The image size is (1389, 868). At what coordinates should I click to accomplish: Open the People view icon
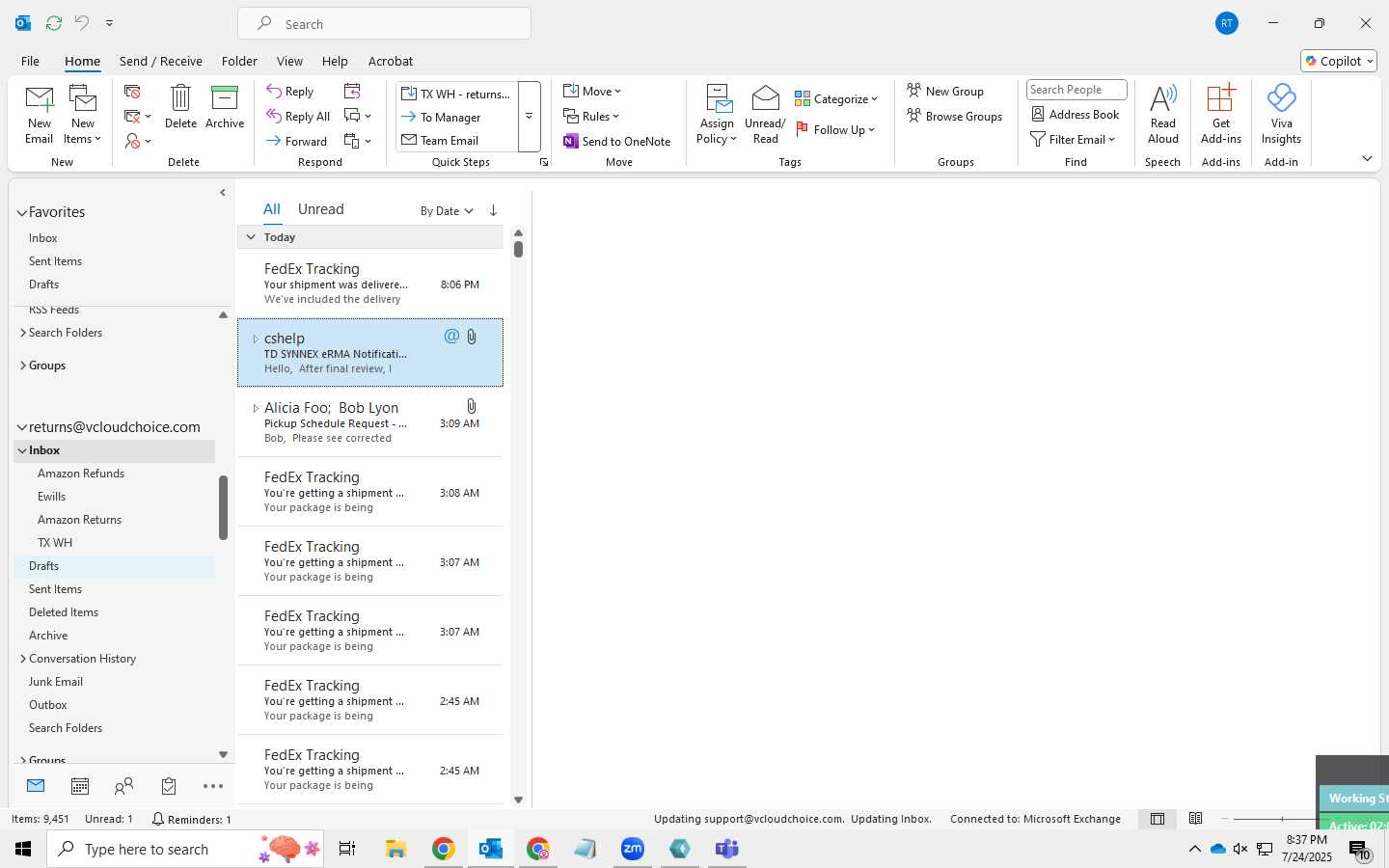124,787
